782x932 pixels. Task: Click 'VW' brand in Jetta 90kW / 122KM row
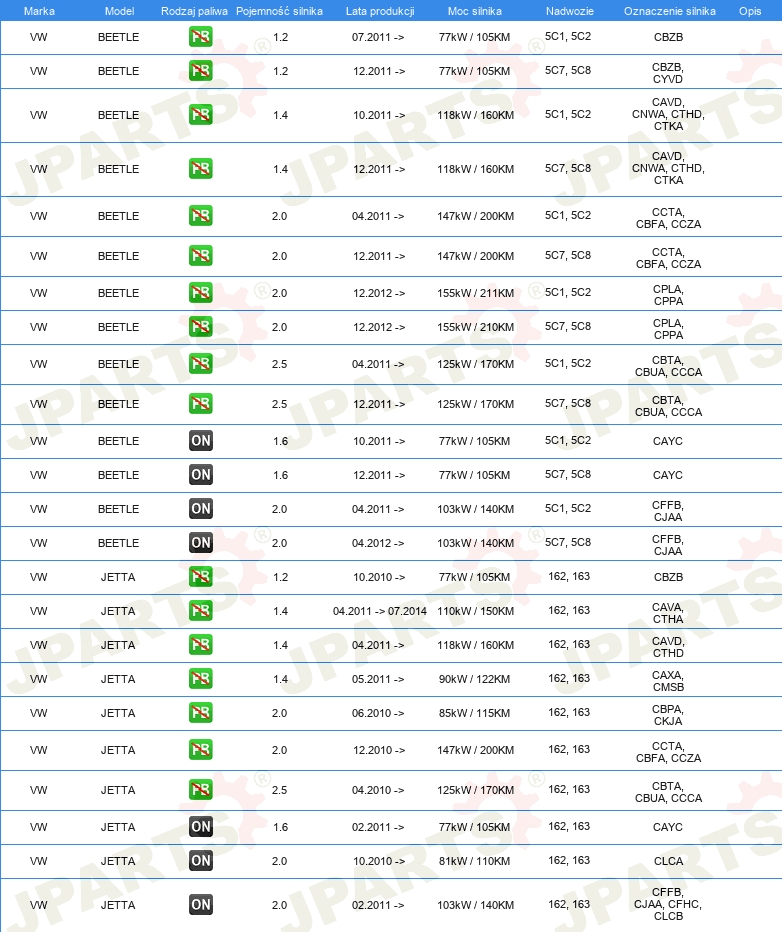coord(39,679)
